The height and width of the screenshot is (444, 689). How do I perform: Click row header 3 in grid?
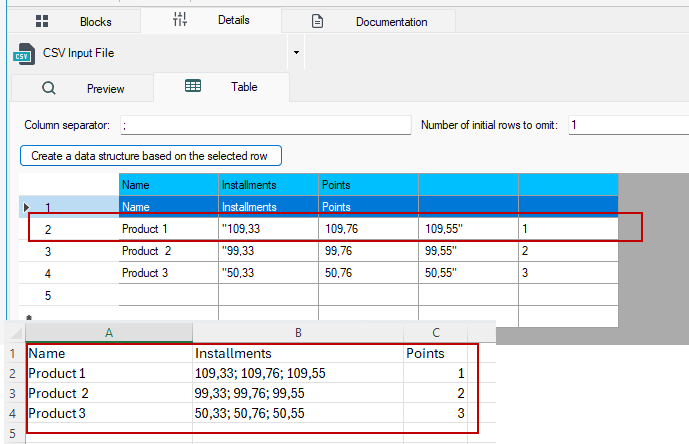click(x=69, y=251)
